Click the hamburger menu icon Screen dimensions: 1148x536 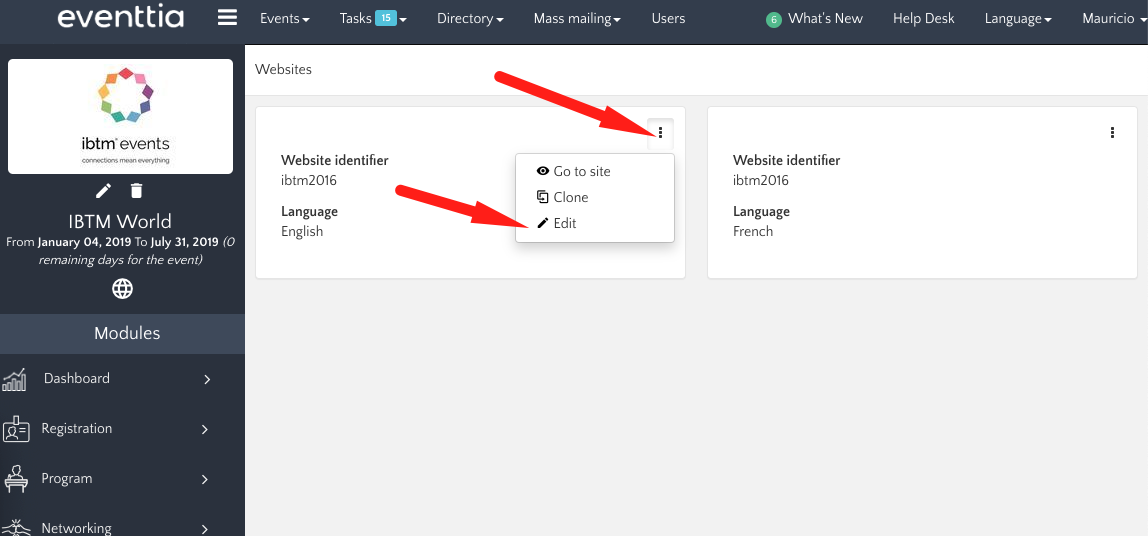[227, 18]
